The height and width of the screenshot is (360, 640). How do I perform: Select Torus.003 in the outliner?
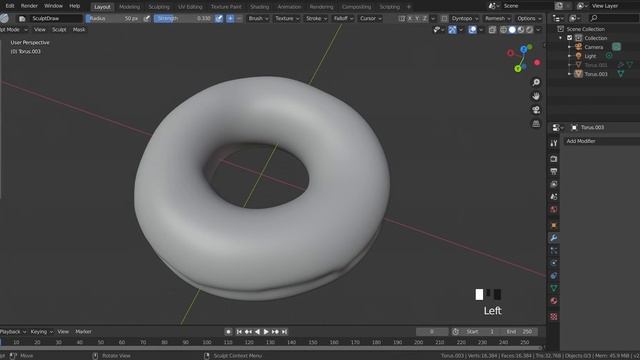(x=596, y=74)
